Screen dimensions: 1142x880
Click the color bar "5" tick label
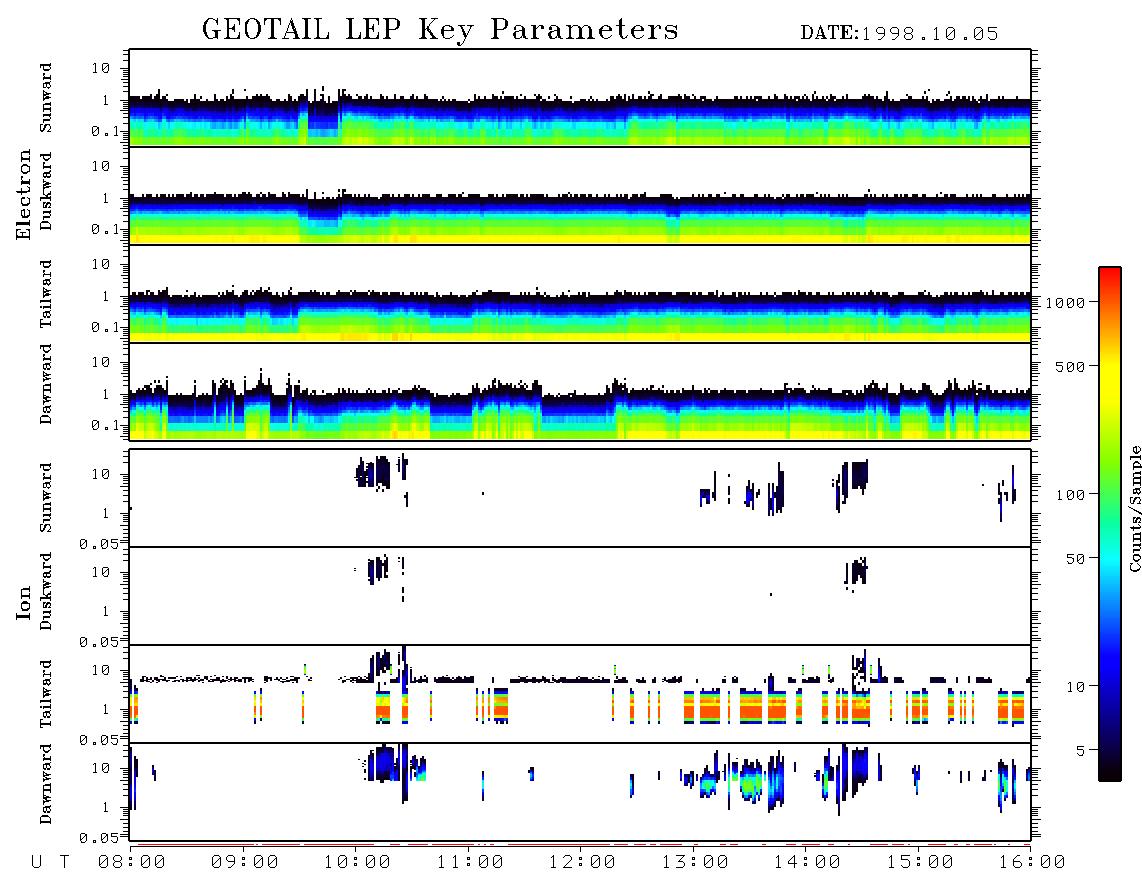1080,751
